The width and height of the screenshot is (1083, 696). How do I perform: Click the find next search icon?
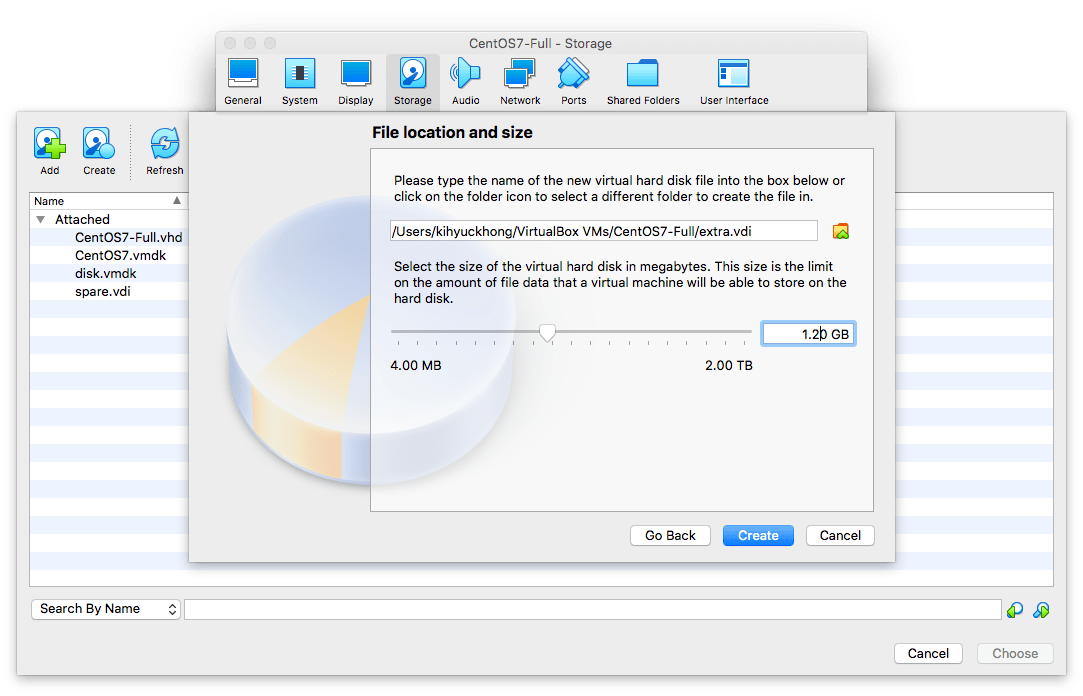pyautogui.click(x=1041, y=610)
